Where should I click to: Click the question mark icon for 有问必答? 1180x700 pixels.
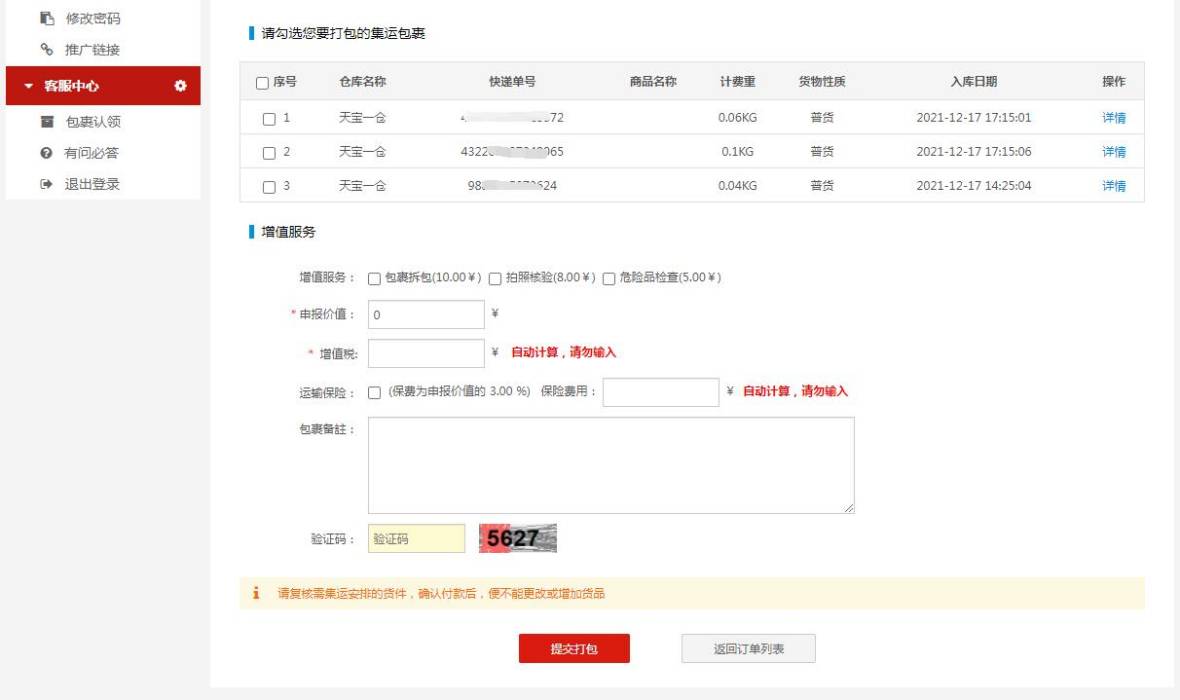(x=47, y=153)
